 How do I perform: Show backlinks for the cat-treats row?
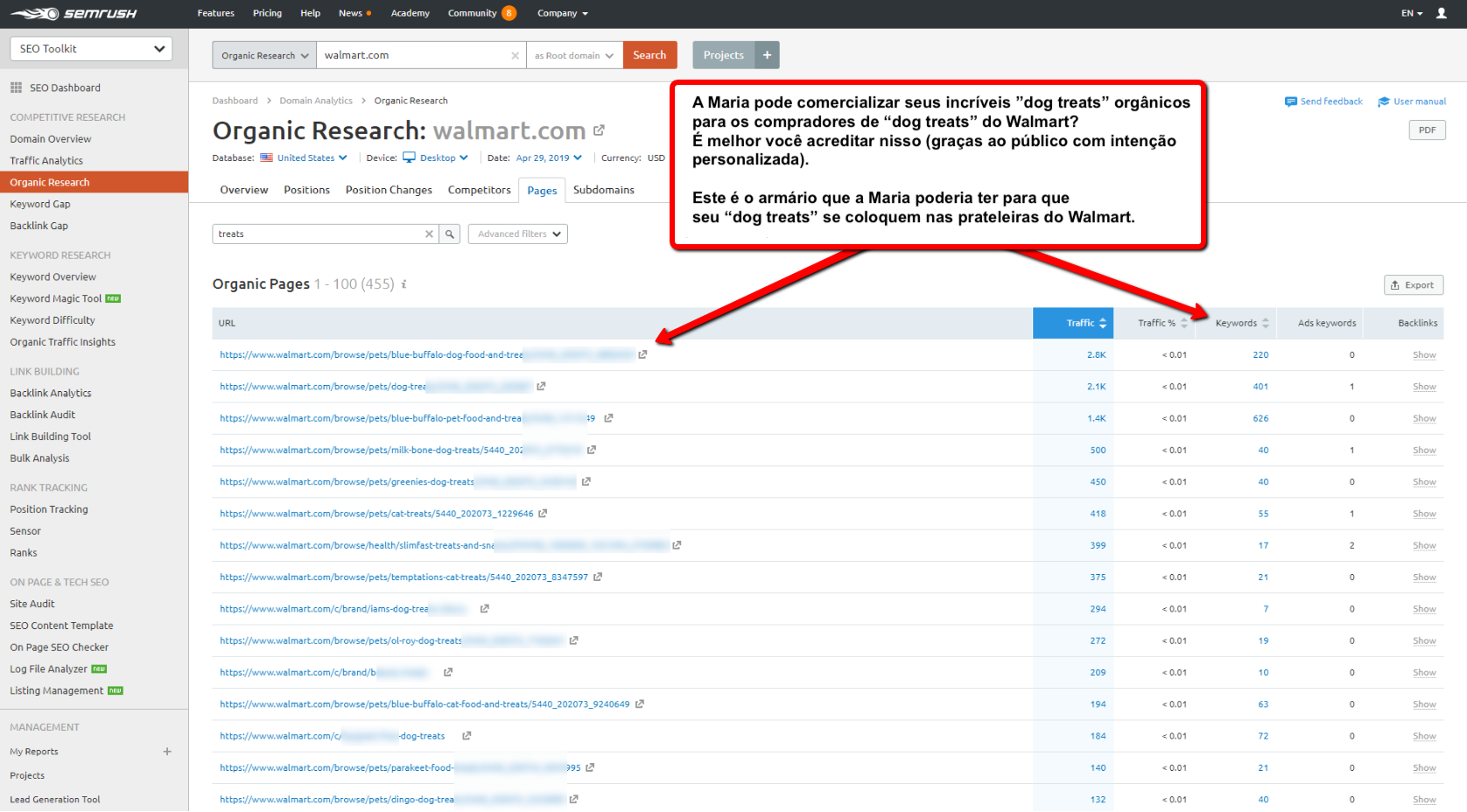[x=1424, y=514]
